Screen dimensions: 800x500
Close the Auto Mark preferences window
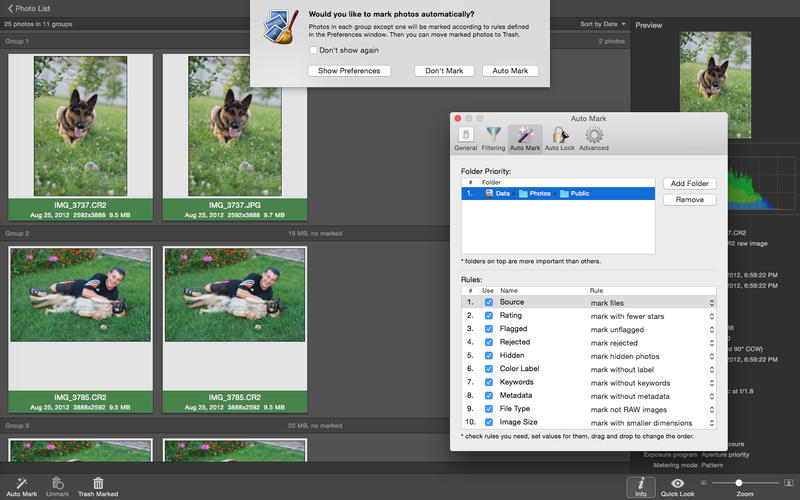458,118
